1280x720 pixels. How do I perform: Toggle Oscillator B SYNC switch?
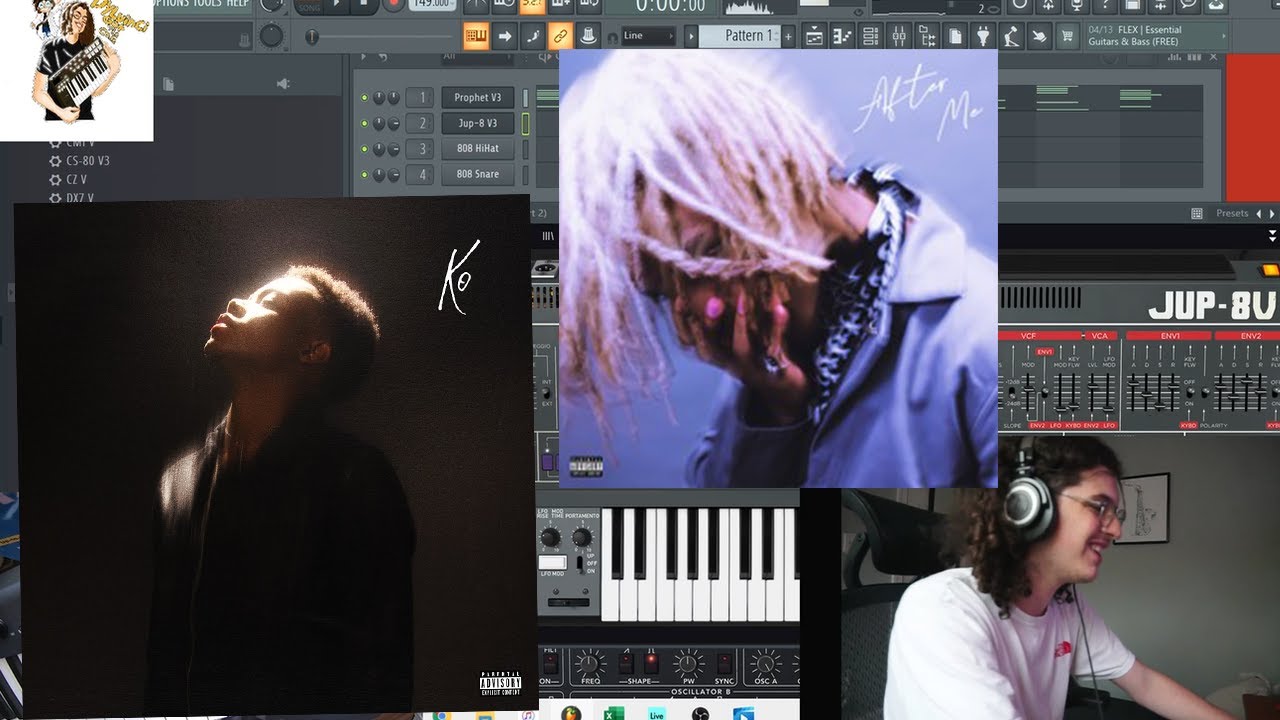point(725,663)
